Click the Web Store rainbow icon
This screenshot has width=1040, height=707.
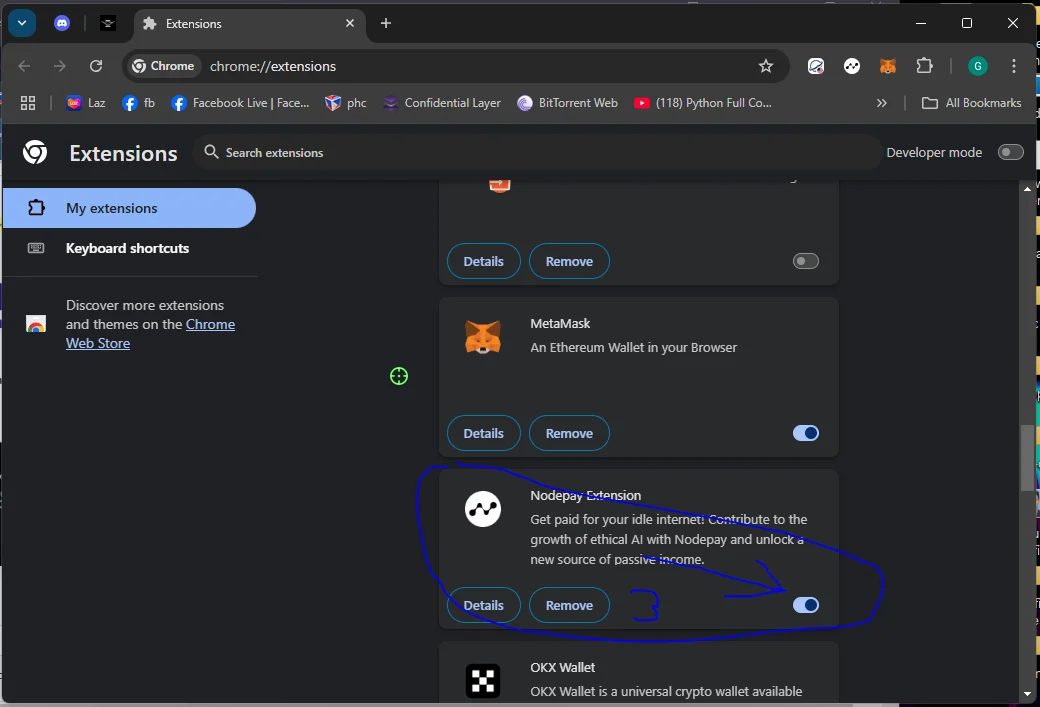tap(36, 324)
